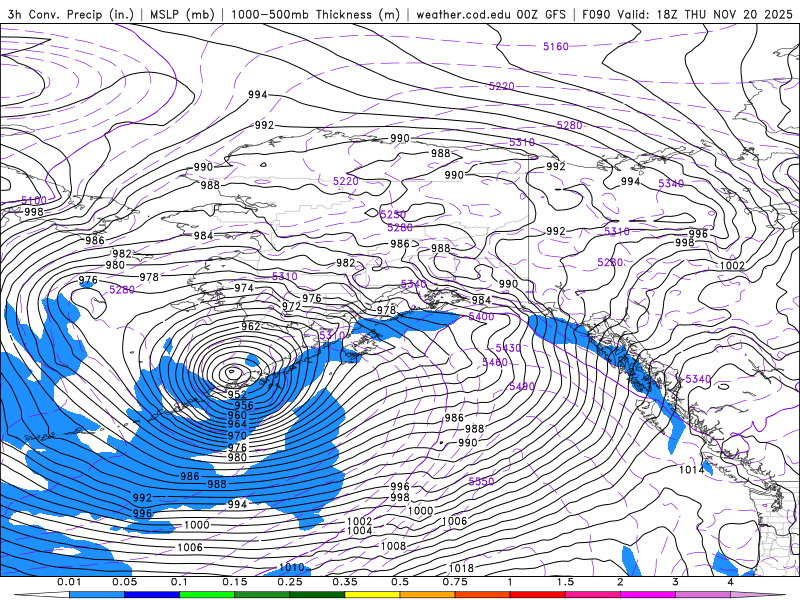This screenshot has height=600, width=800.
Task: Click the purple 5550 thickness label
Action: (481, 481)
